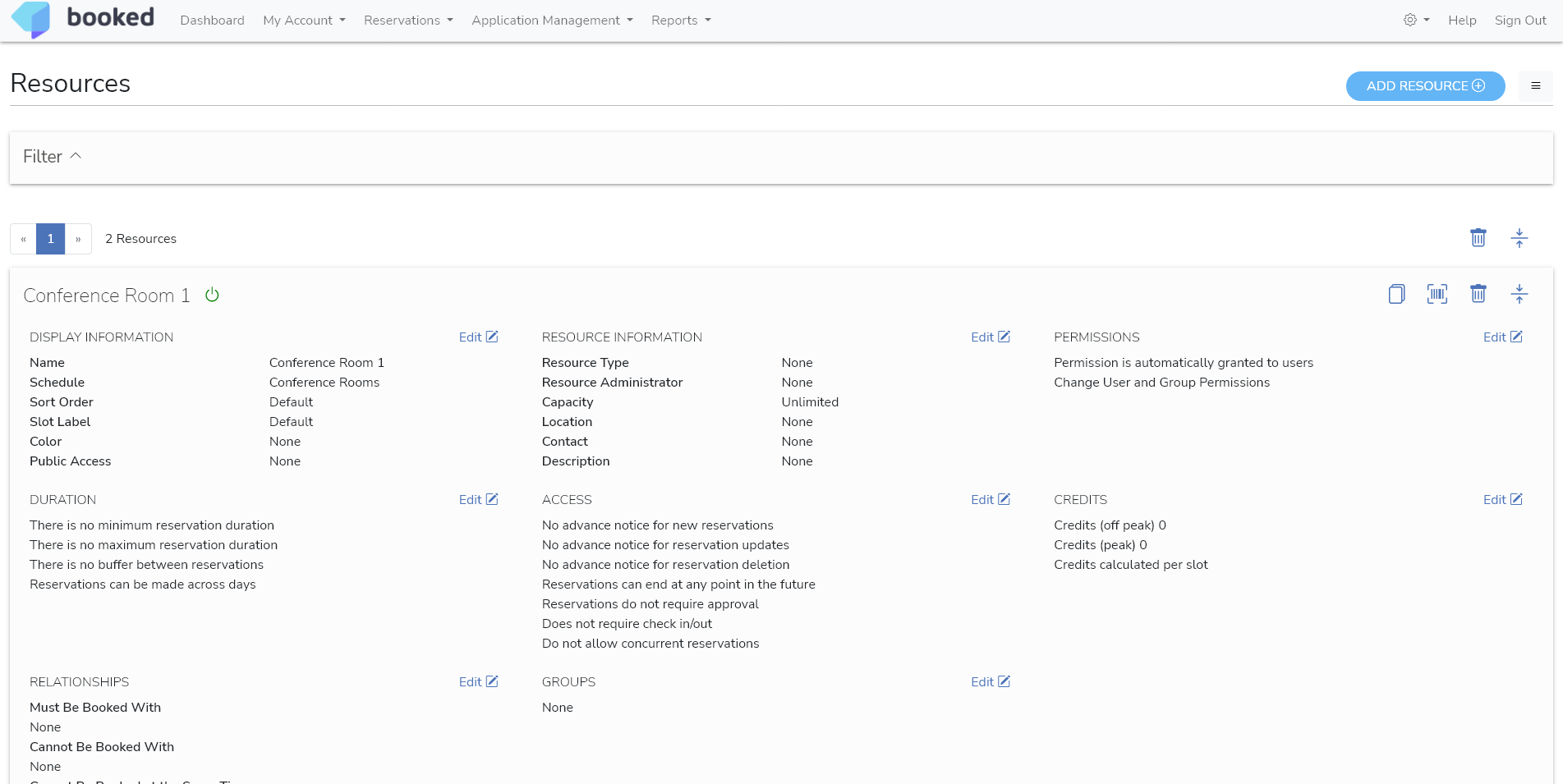Open Reservations dropdown menu
The height and width of the screenshot is (784, 1563).
coord(408,20)
